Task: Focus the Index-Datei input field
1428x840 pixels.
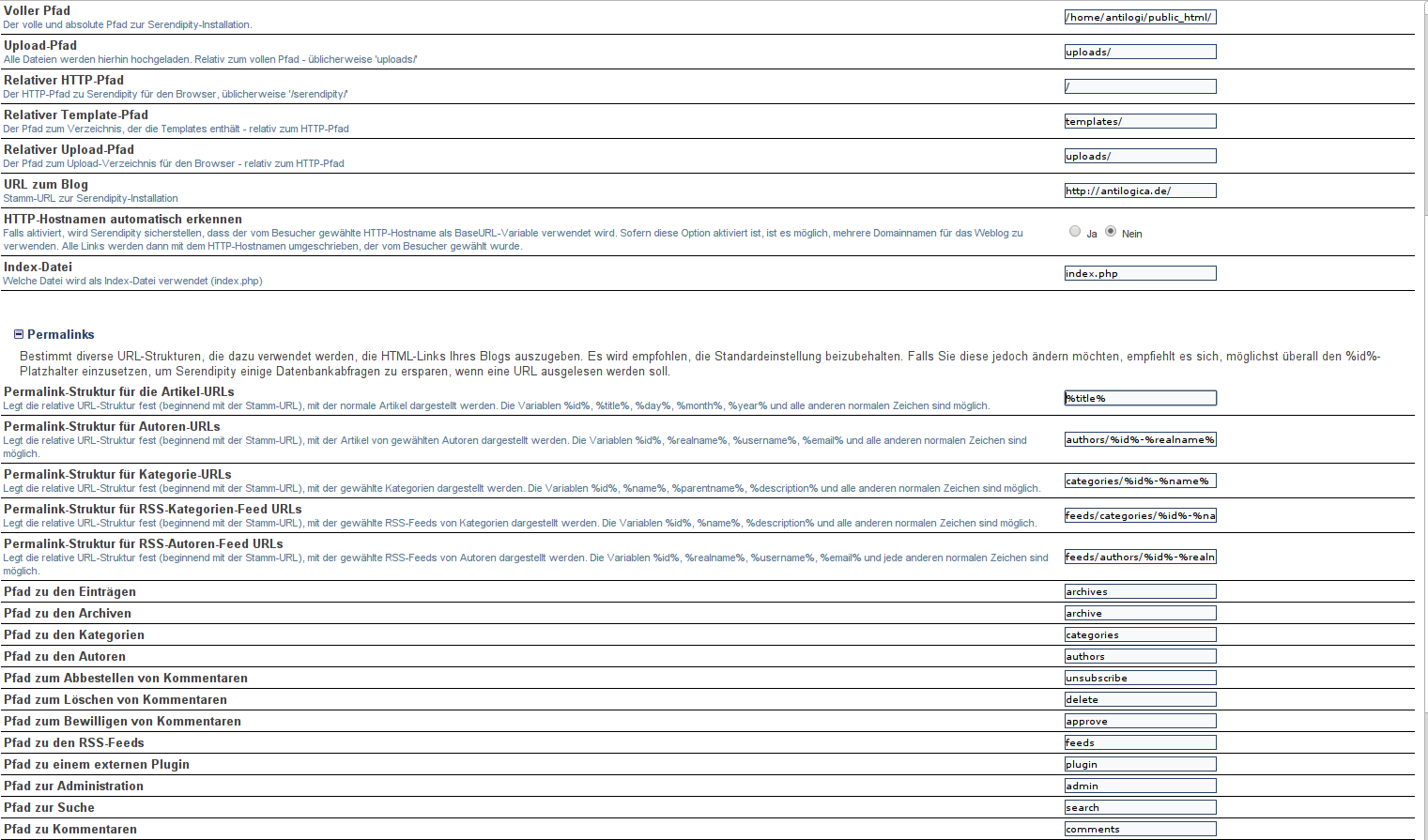Action: [x=1140, y=273]
